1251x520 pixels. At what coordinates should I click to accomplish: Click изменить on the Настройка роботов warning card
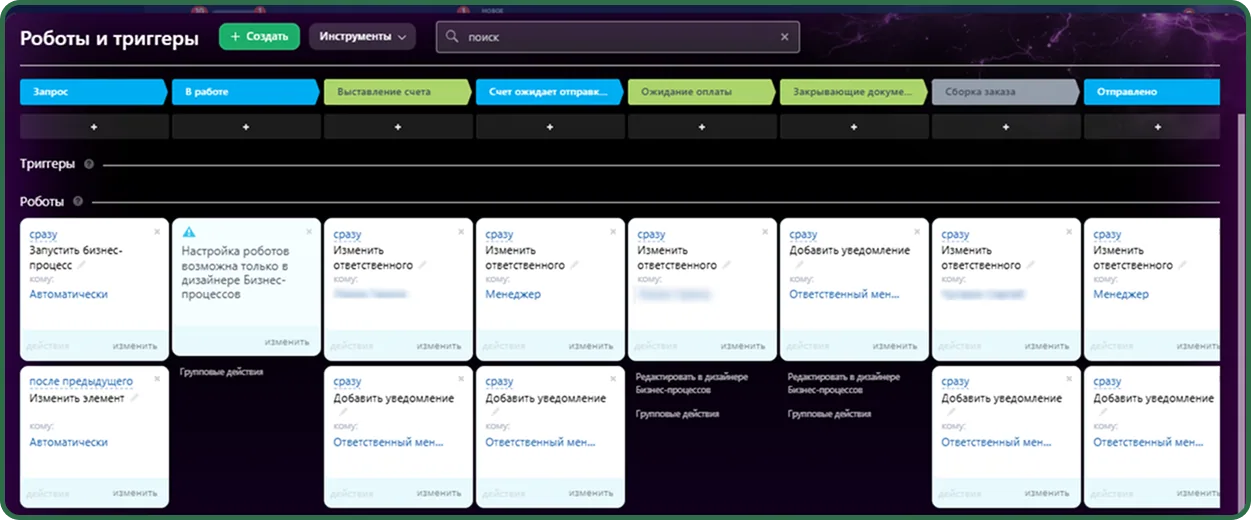(287, 342)
